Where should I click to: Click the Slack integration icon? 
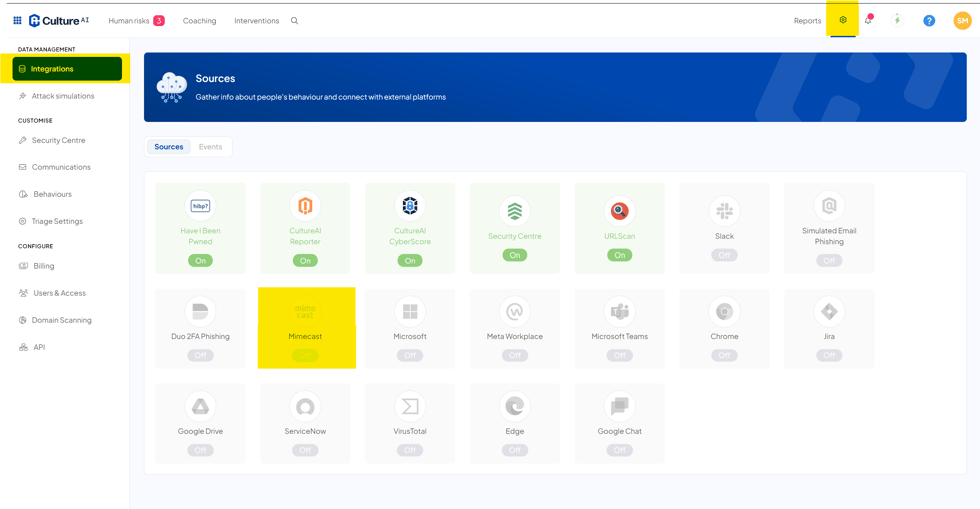(724, 211)
